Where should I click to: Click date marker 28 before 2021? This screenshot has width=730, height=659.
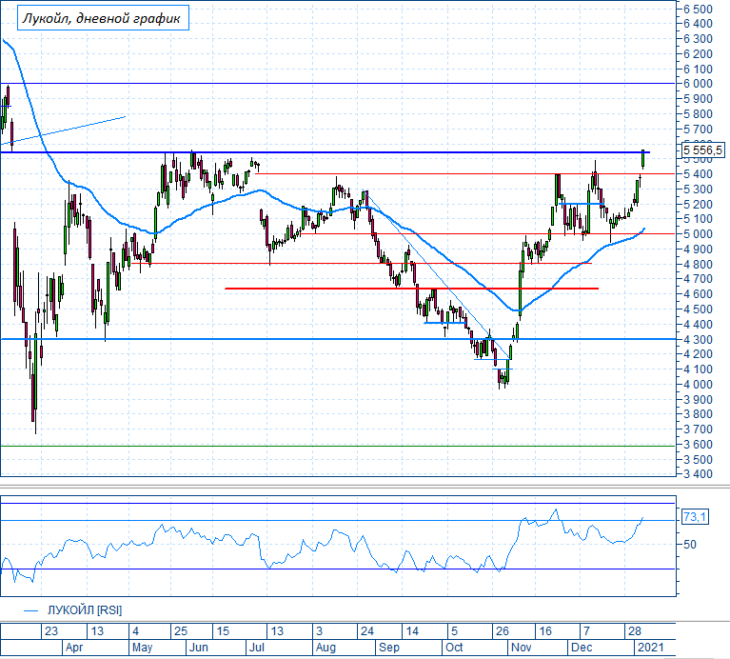point(635,631)
